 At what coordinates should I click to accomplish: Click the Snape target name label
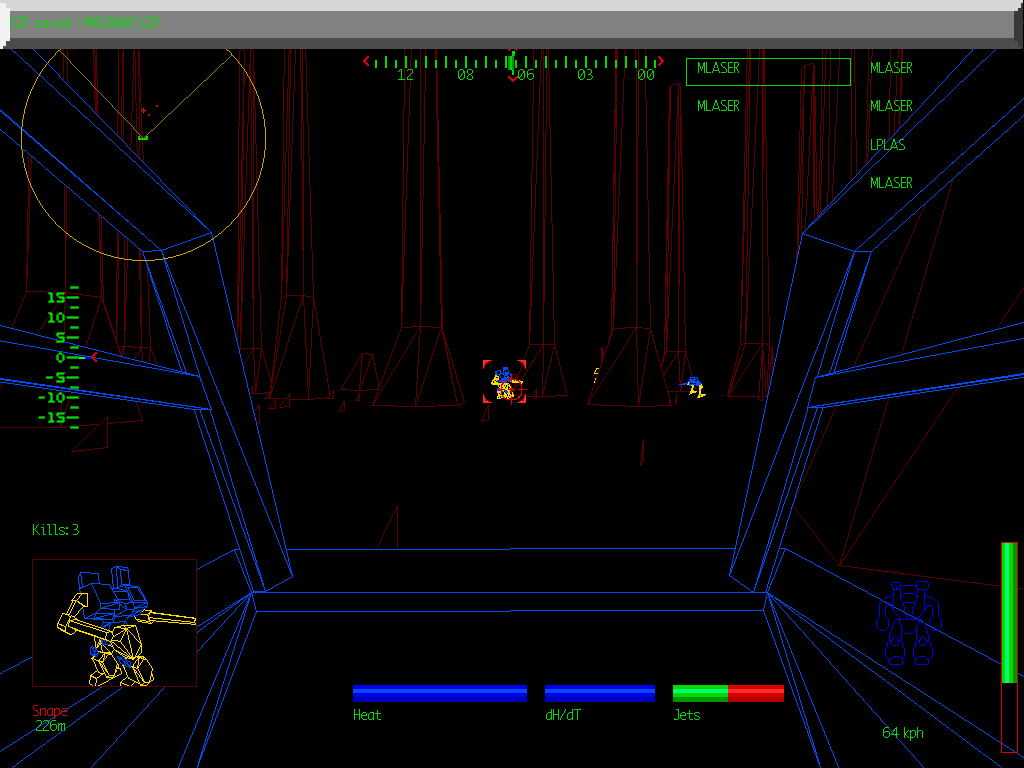point(50,711)
